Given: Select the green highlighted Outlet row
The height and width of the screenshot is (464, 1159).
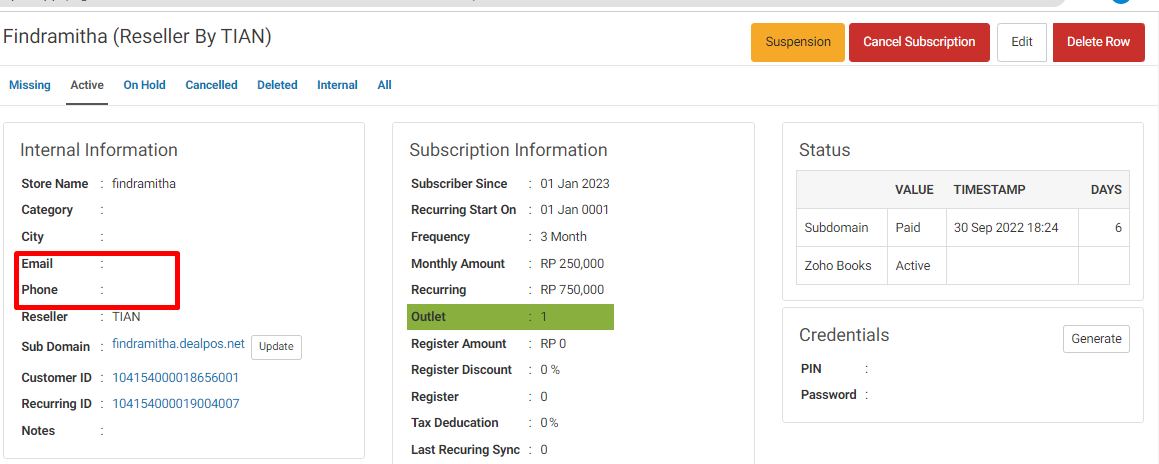Looking at the screenshot, I should (510, 316).
